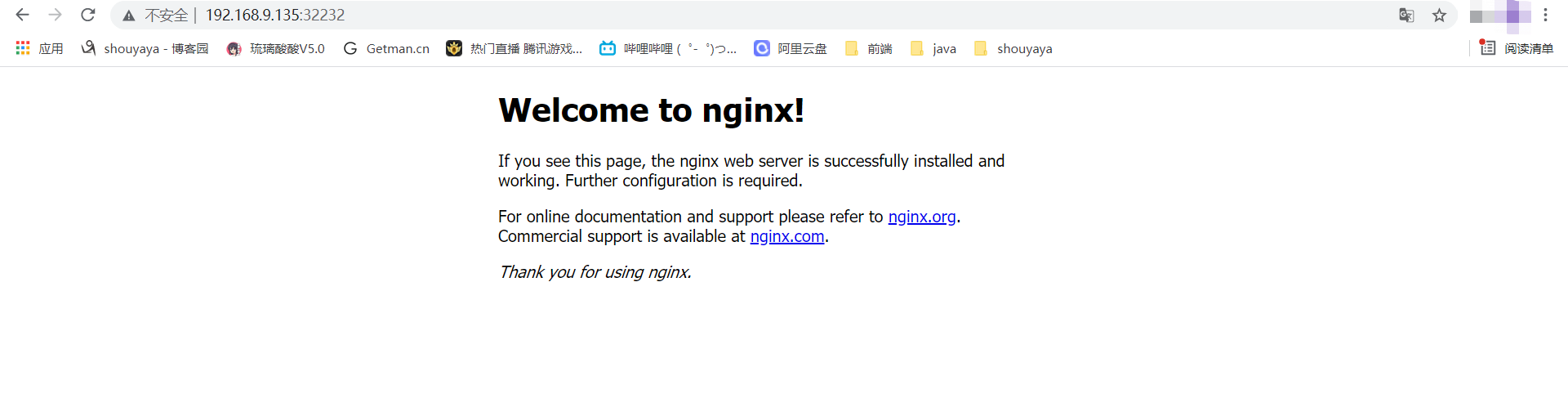Image resolution: width=1568 pixels, height=394 pixels.
Task: Follow the nginx.org link
Action: [x=922, y=217]
